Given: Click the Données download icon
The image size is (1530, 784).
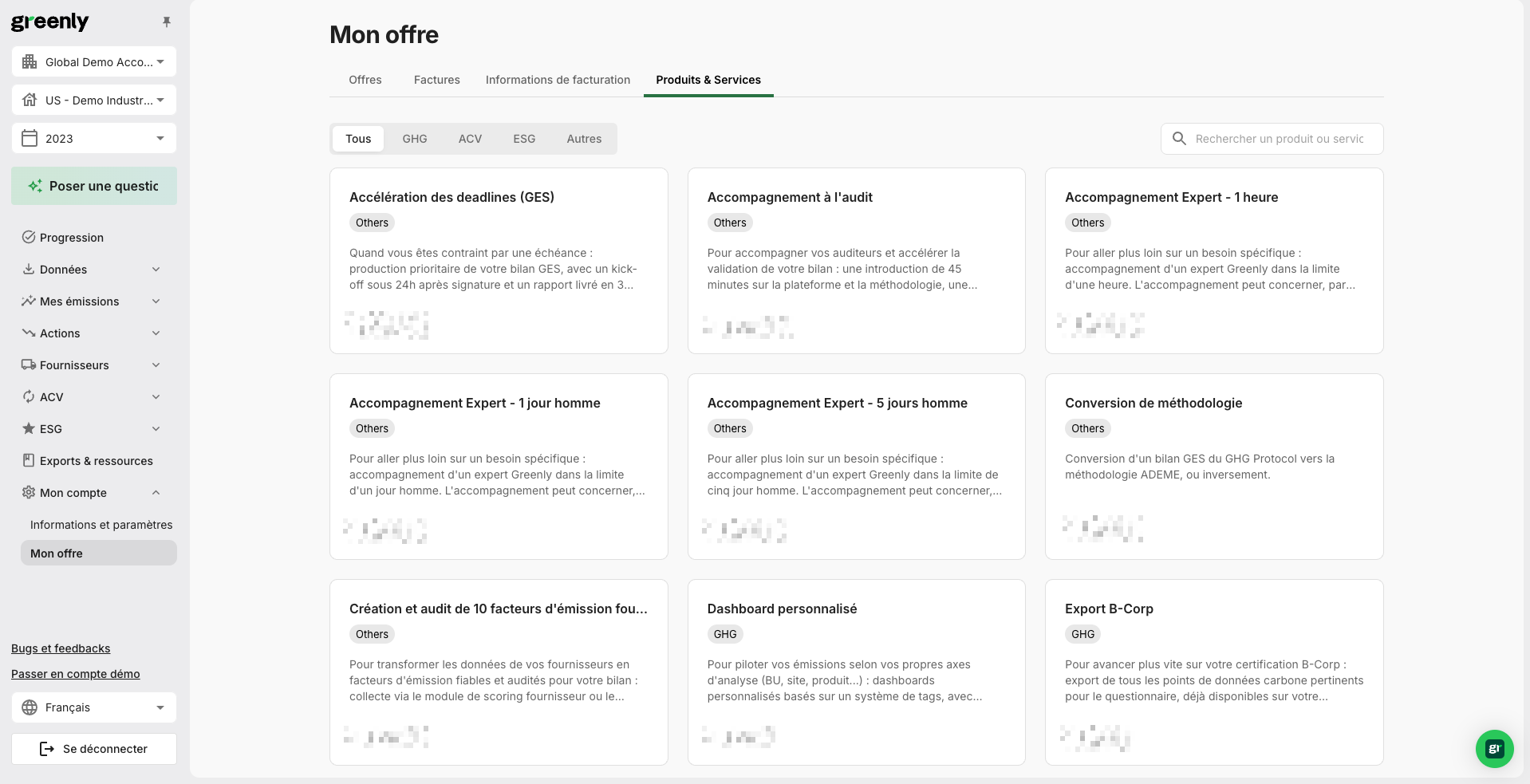Looking at the screenshot, I should (29, 269).
